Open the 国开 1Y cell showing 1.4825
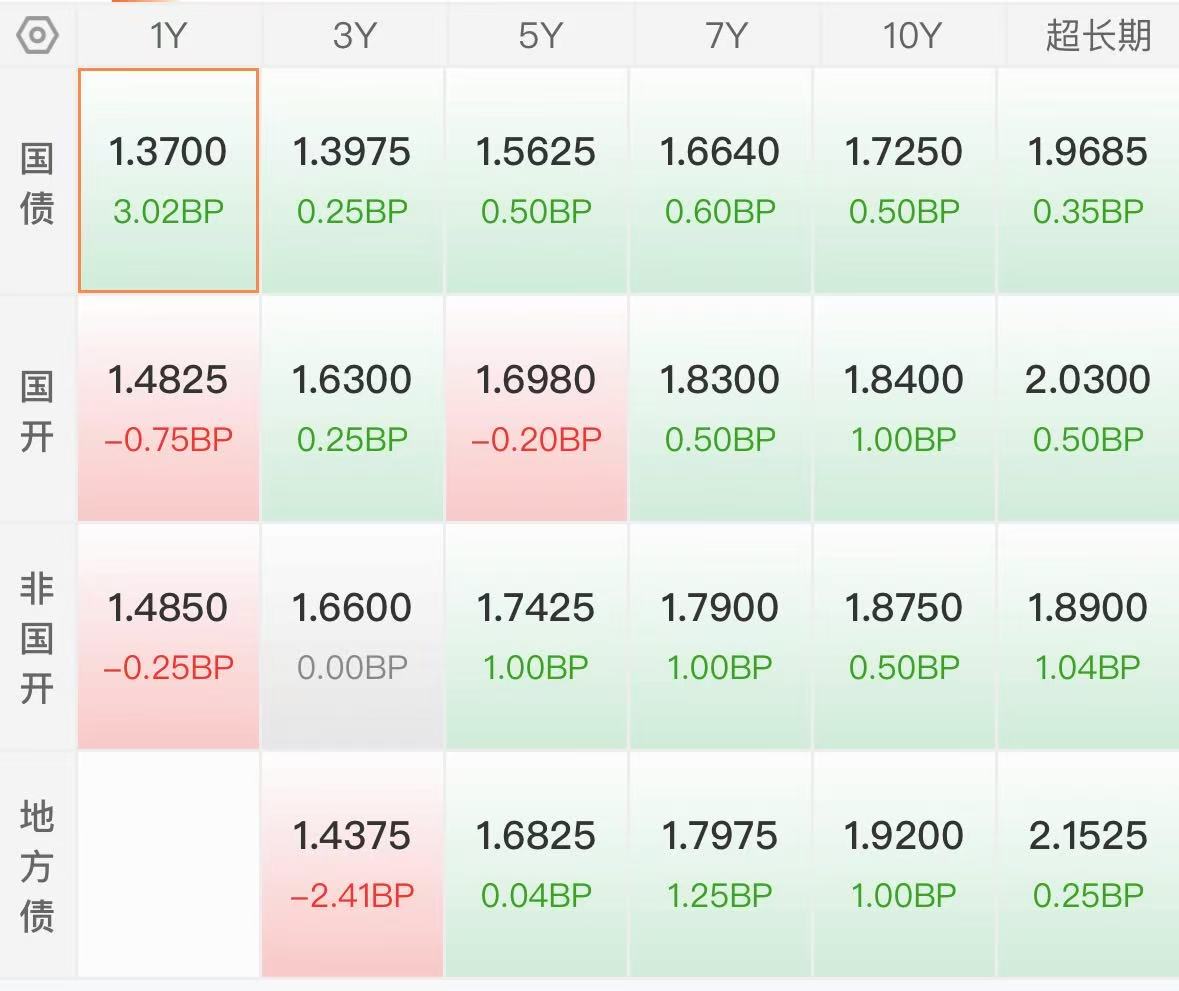 [x=168, y=408]
